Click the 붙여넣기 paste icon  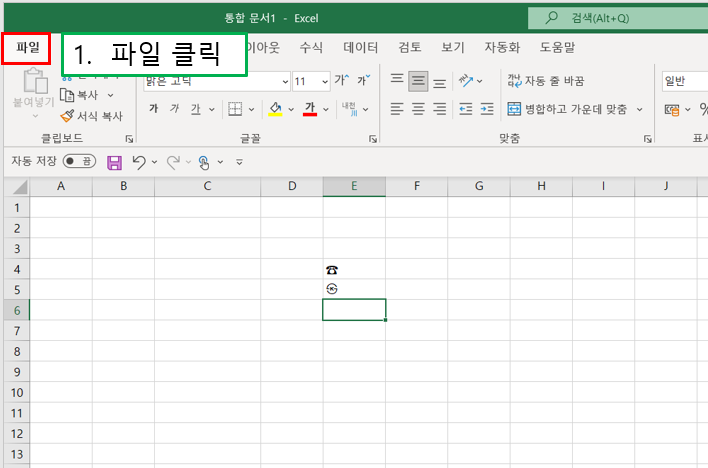point(35,81)
